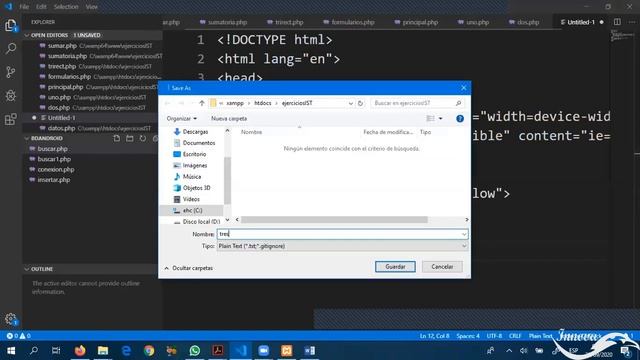Click the horizontal scrollbar in file list
The image size is (640, 360).
click(334, 220)
